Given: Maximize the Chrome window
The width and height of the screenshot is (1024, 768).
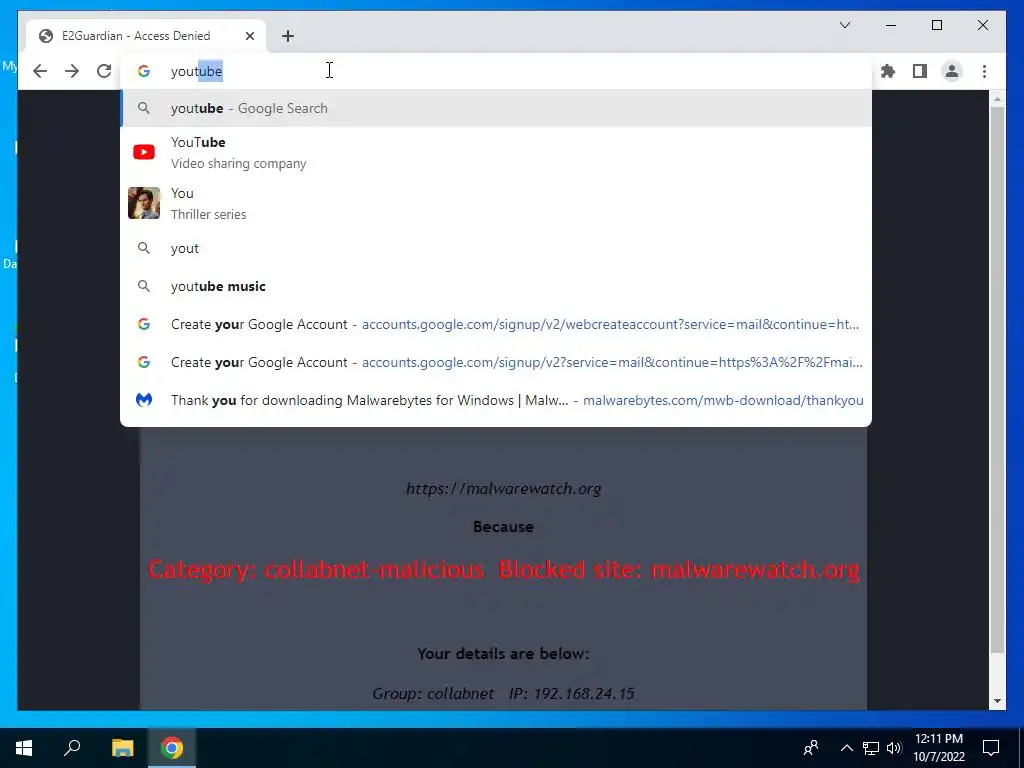Looking at the screenshot, I should [936, 25].
